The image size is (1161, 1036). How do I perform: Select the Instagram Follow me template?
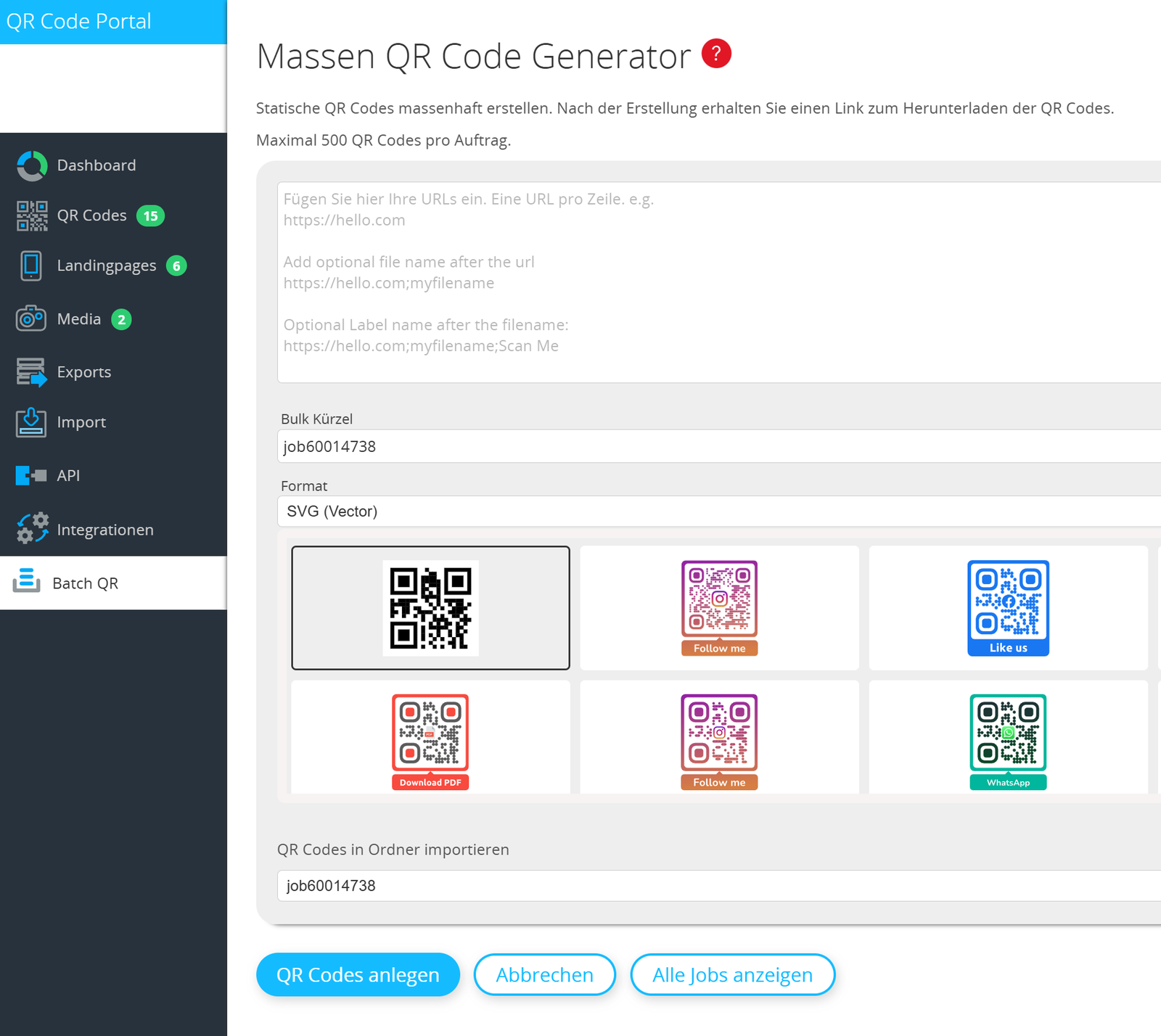click(x=718, y=608)
